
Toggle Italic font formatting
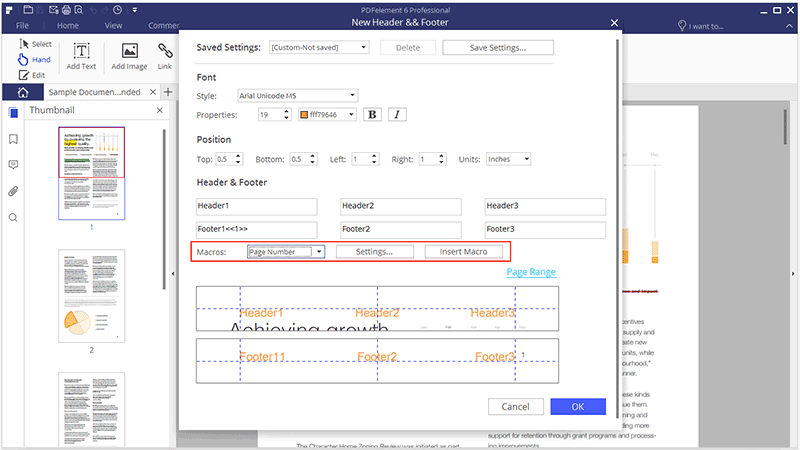[x=397, y=115]
